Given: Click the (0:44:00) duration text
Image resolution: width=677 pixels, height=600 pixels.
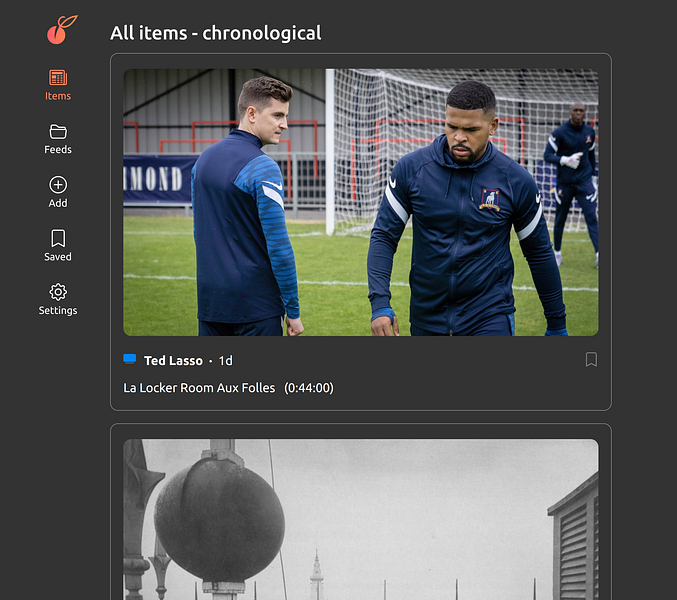Looking at the screenshot, I should [309, 388].
